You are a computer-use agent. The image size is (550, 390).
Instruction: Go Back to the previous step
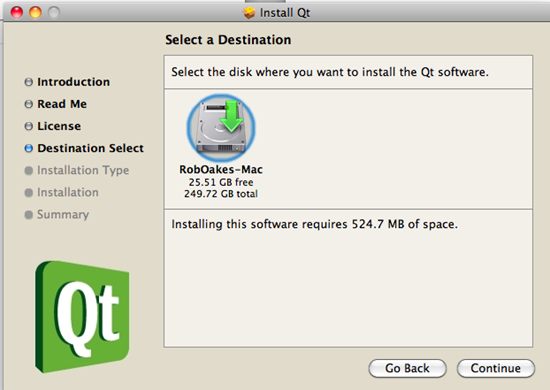click(408, 368)
